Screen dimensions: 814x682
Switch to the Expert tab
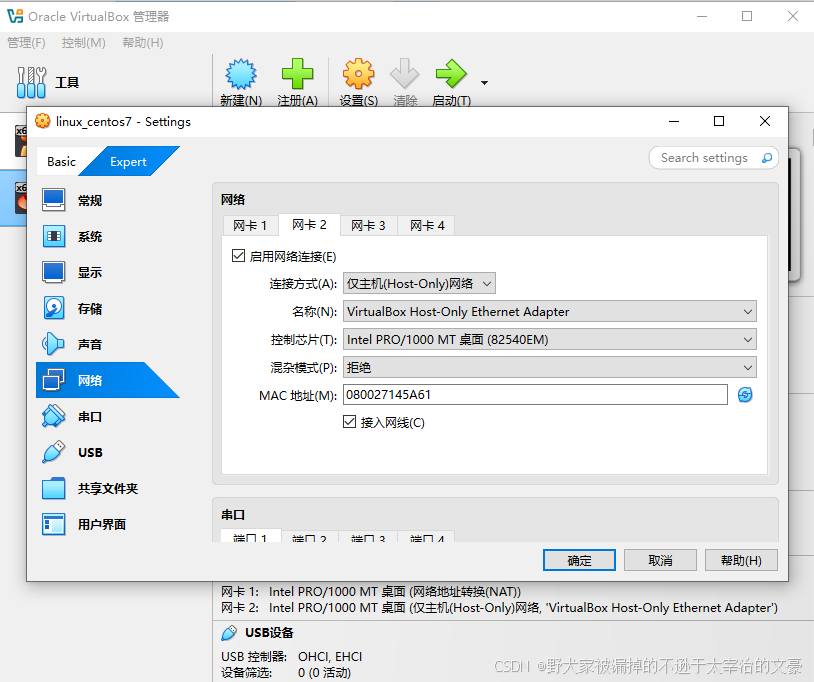tap(127, 161)
